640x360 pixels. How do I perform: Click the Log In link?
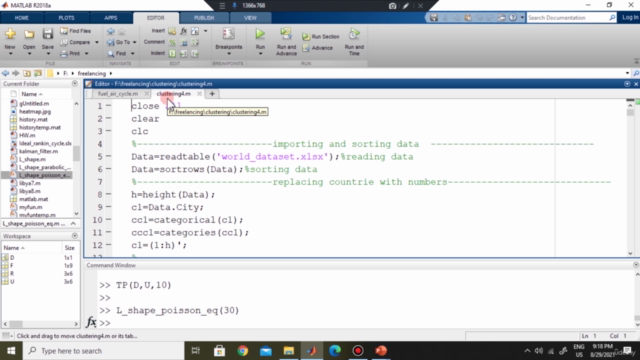[630, 17]
